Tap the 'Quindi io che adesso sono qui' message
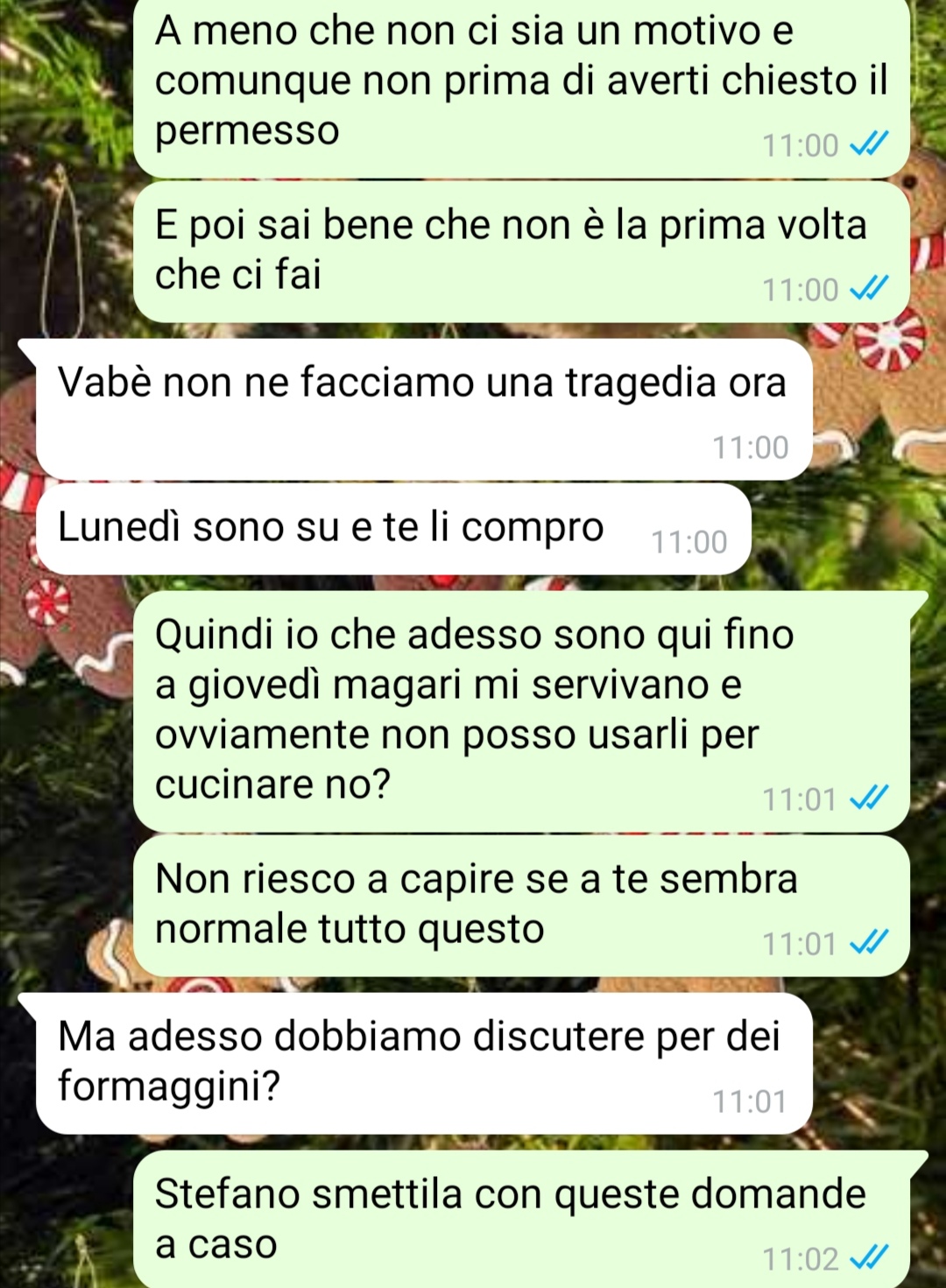 522,711
